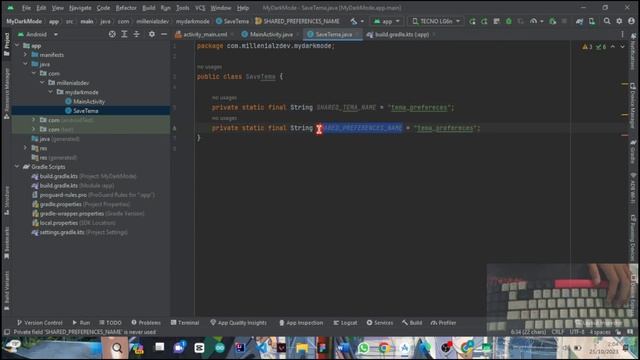Click Collapse All in Project panel header
Viewport: 640px width, 360px height.
pos(136,34)
